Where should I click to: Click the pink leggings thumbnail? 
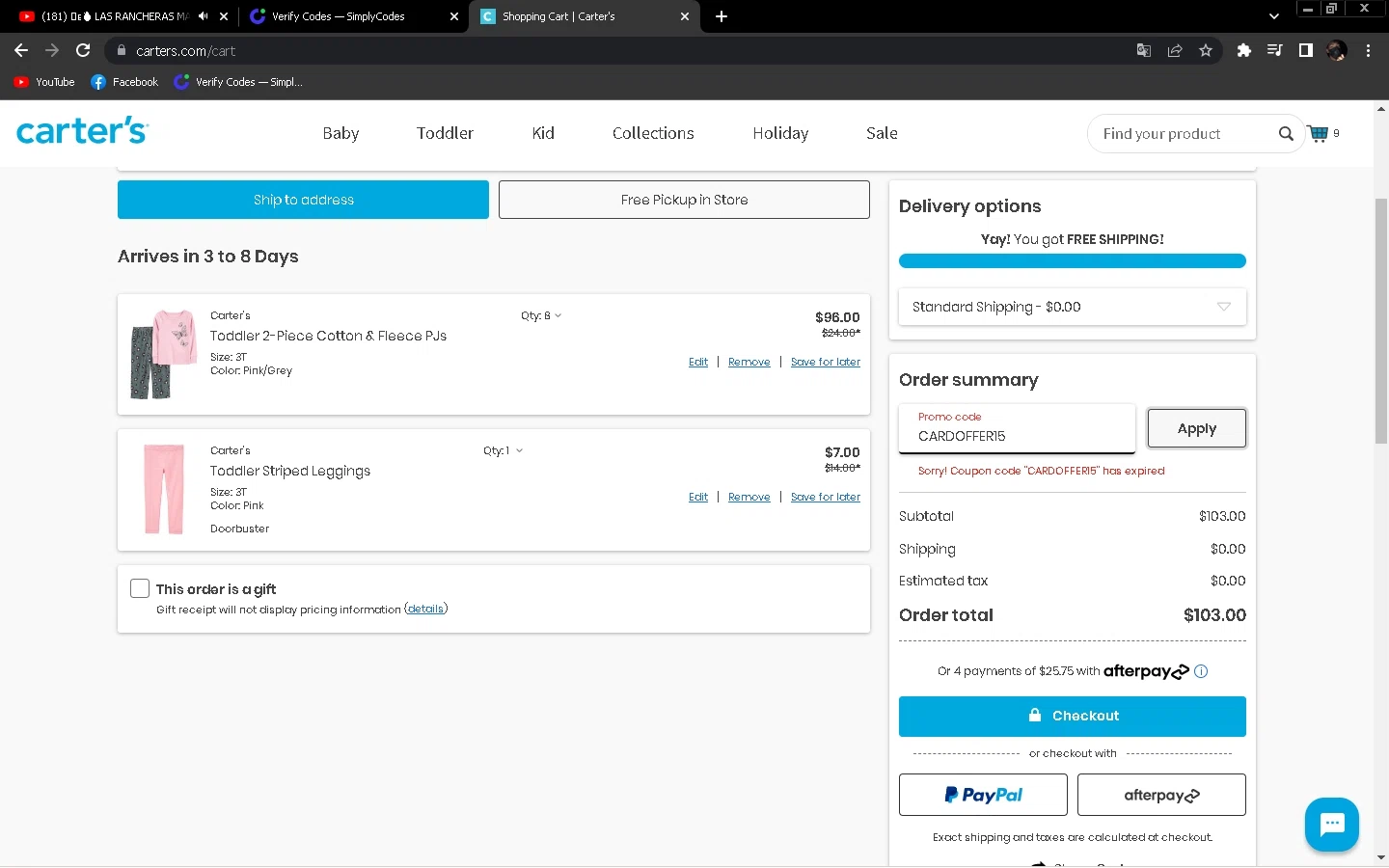(x=163, y=489)
